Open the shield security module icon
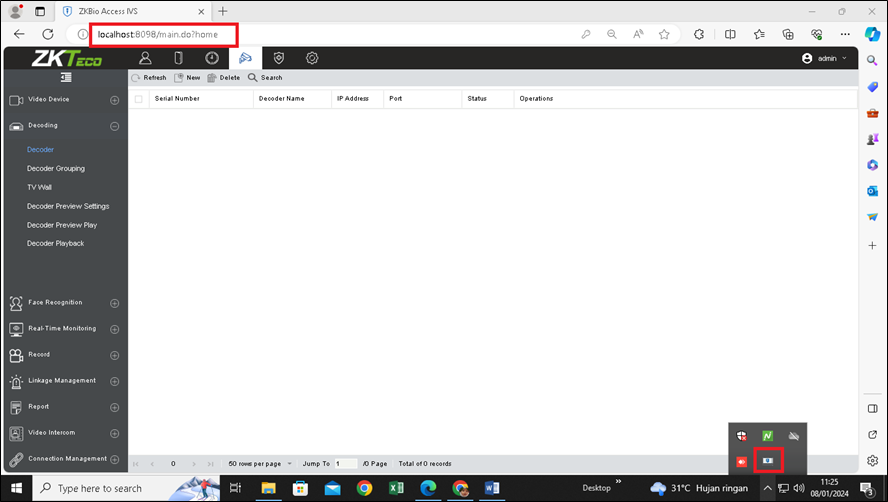Screen dimensions: 888x502 point(279,58)
